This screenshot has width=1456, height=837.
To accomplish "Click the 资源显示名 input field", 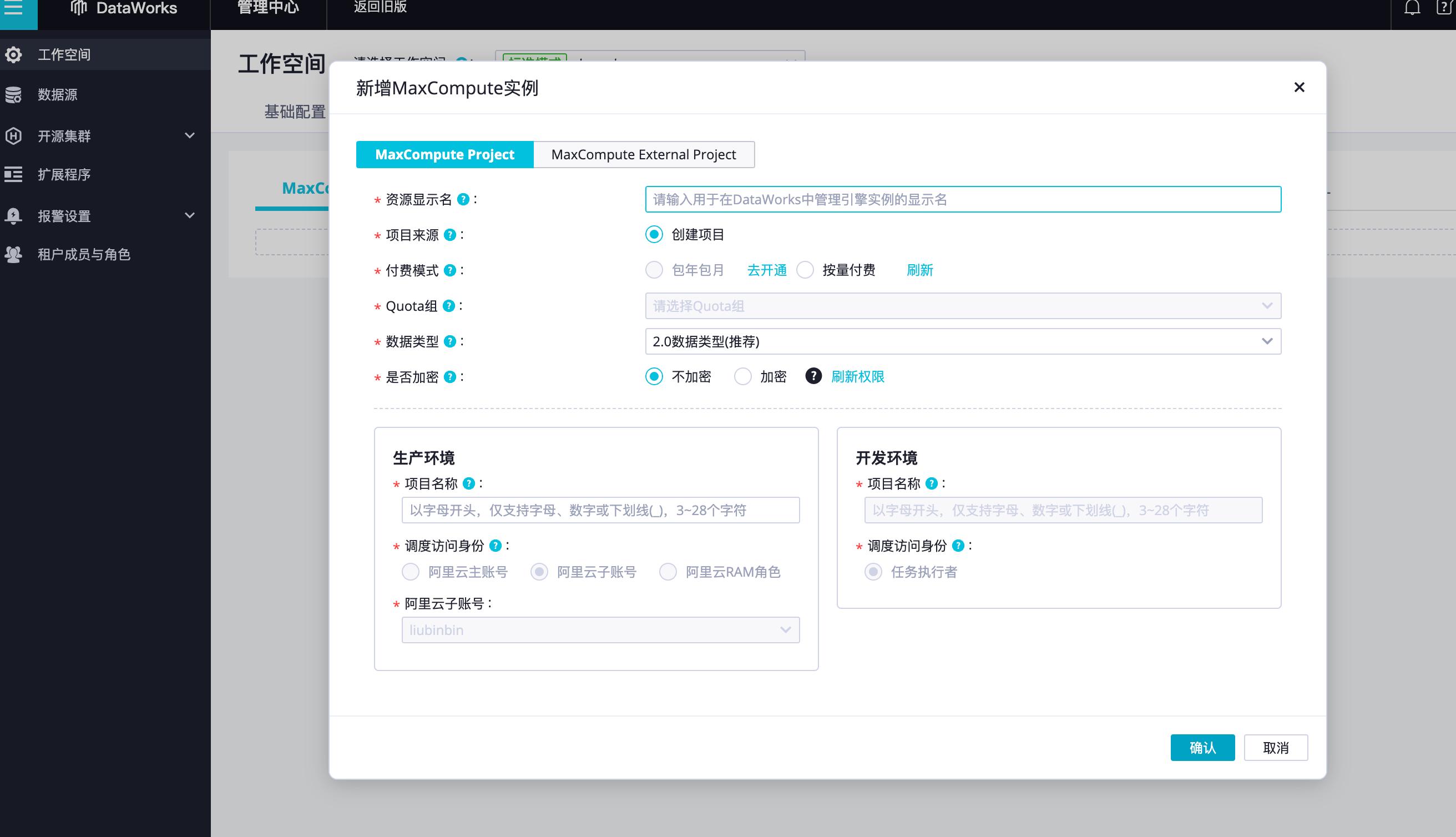I will pos(962,199).
